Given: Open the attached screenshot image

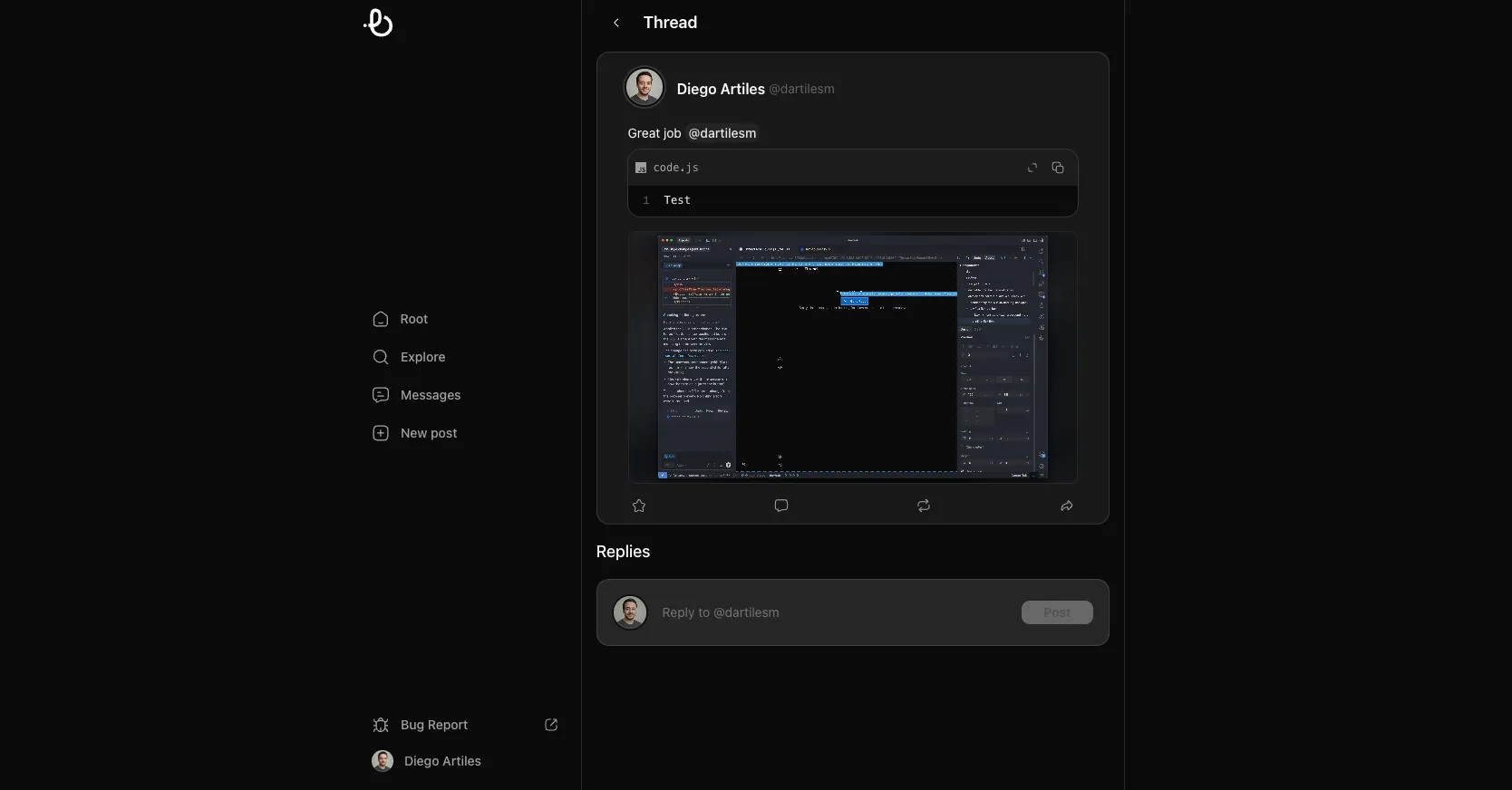Looking at the screenshot, I should 853,357.
